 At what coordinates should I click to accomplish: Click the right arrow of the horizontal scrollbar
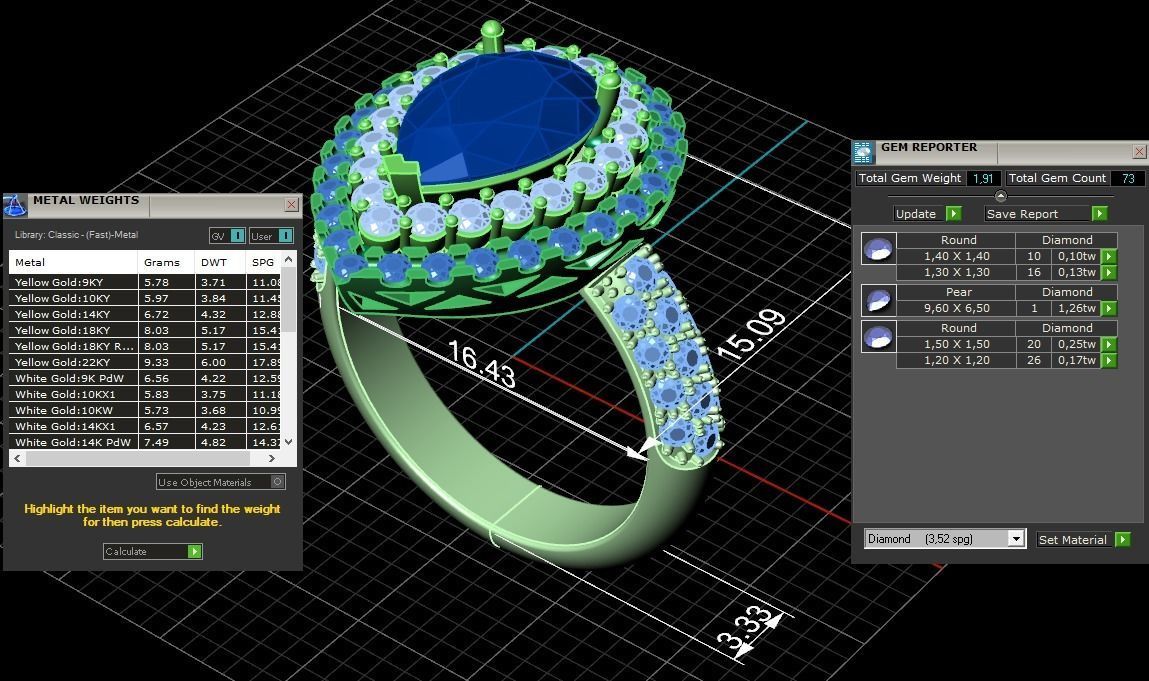point(272,458)
